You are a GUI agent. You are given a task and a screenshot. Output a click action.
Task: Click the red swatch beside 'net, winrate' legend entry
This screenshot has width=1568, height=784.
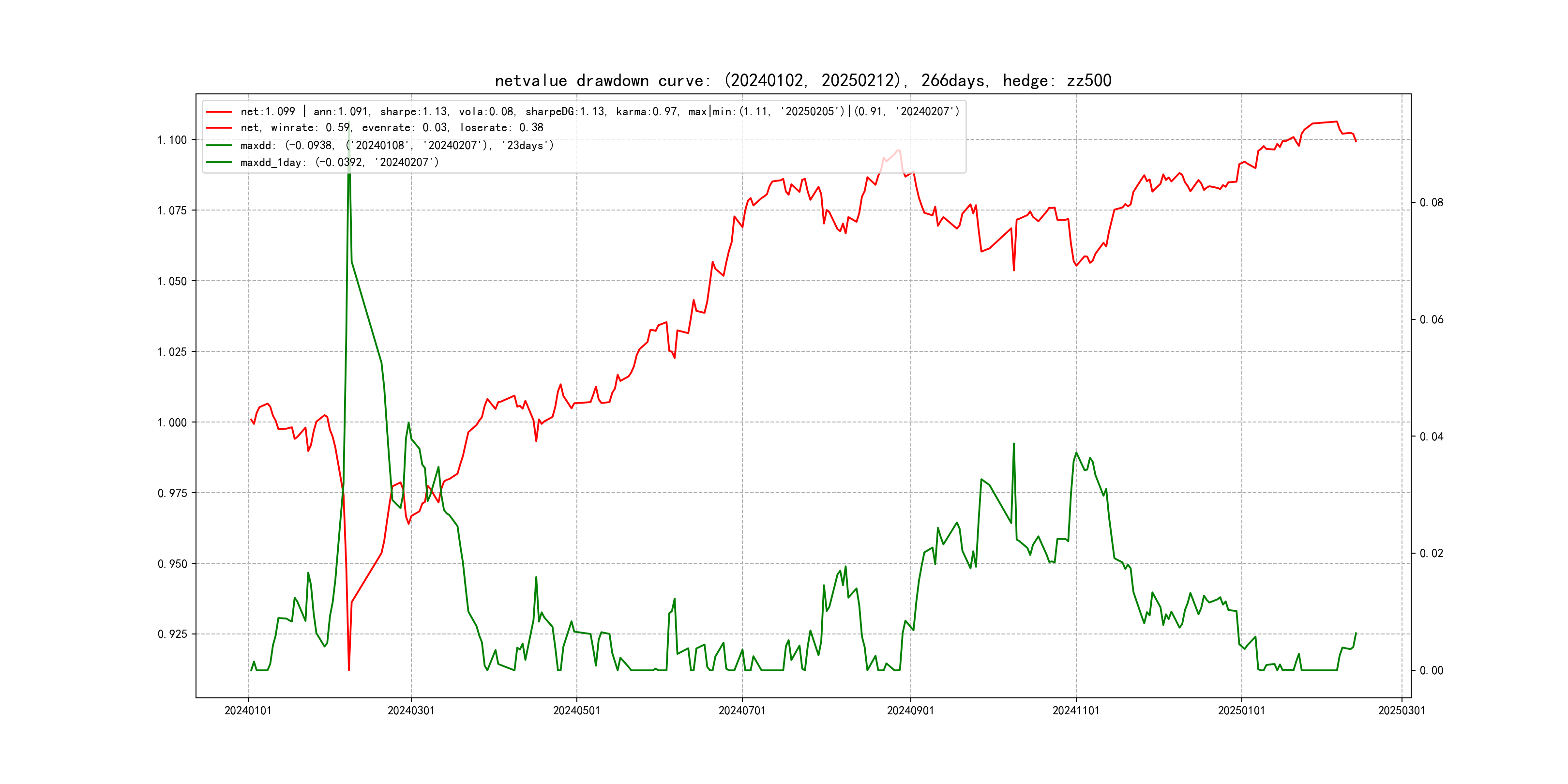[219, 128]
